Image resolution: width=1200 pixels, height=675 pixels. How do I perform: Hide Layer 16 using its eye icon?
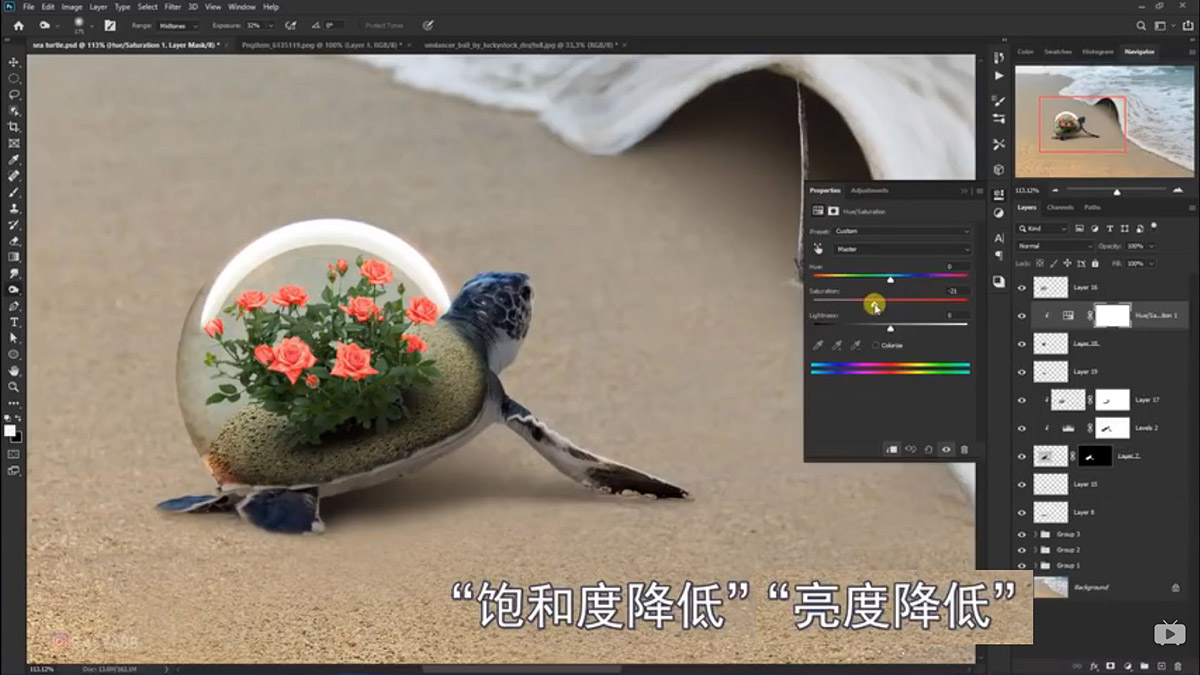tap(1021, 287)
